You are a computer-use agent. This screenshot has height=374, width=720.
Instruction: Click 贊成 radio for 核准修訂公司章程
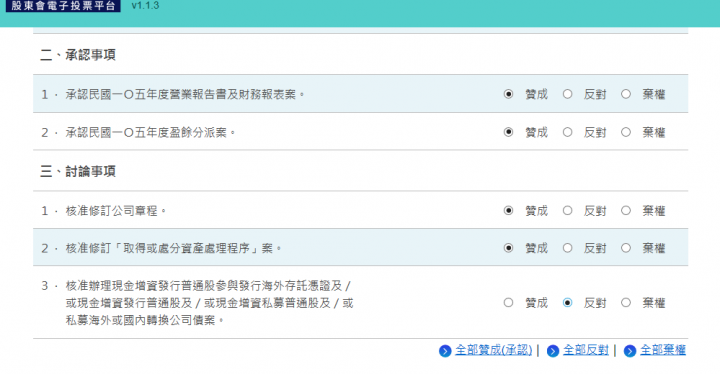[508, 210]
